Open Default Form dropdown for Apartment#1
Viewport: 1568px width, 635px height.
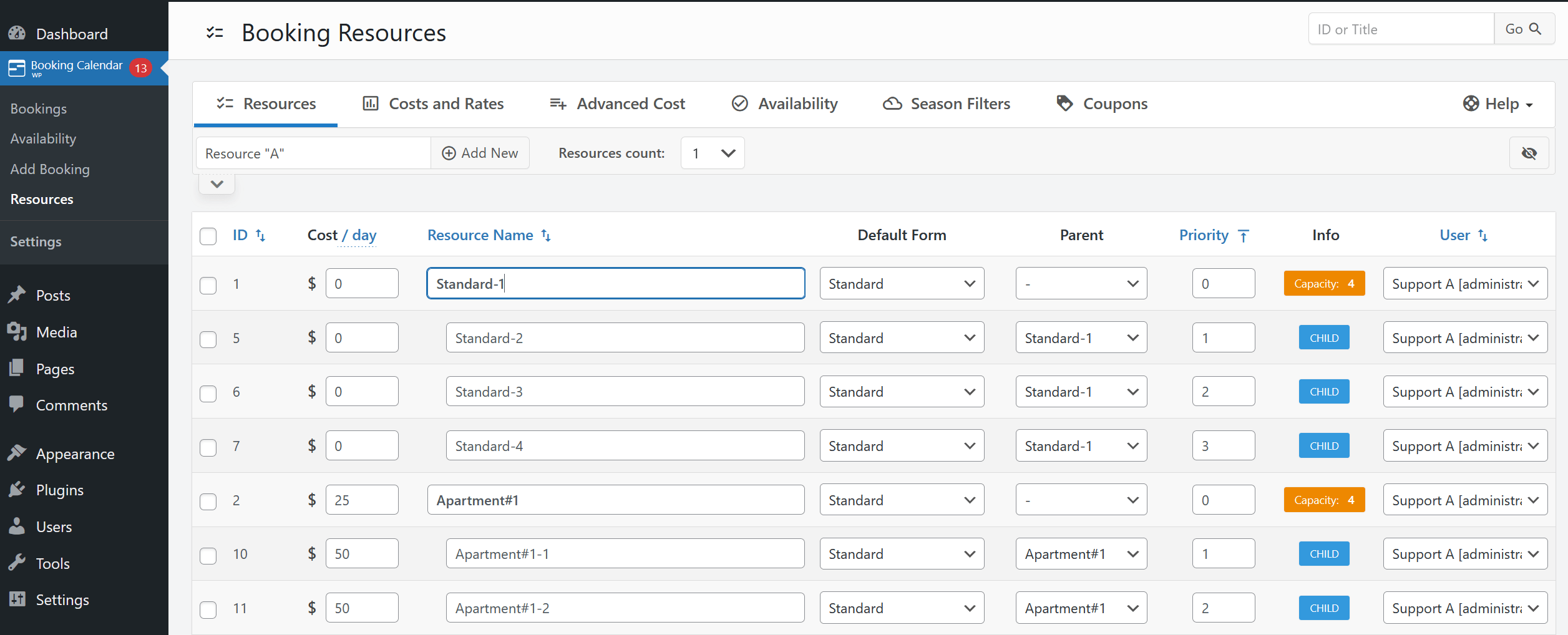(x=902, y=500)
